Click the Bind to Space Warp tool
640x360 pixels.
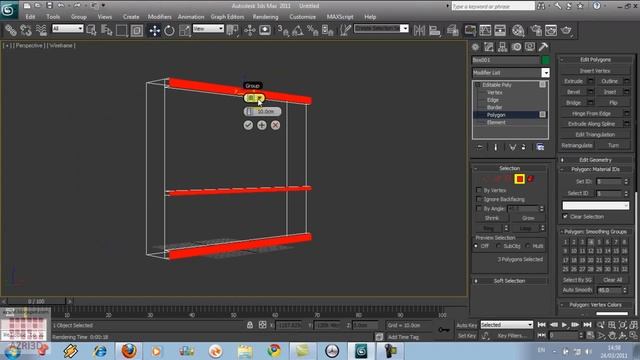pyautogui.click(x=41, y=31)
